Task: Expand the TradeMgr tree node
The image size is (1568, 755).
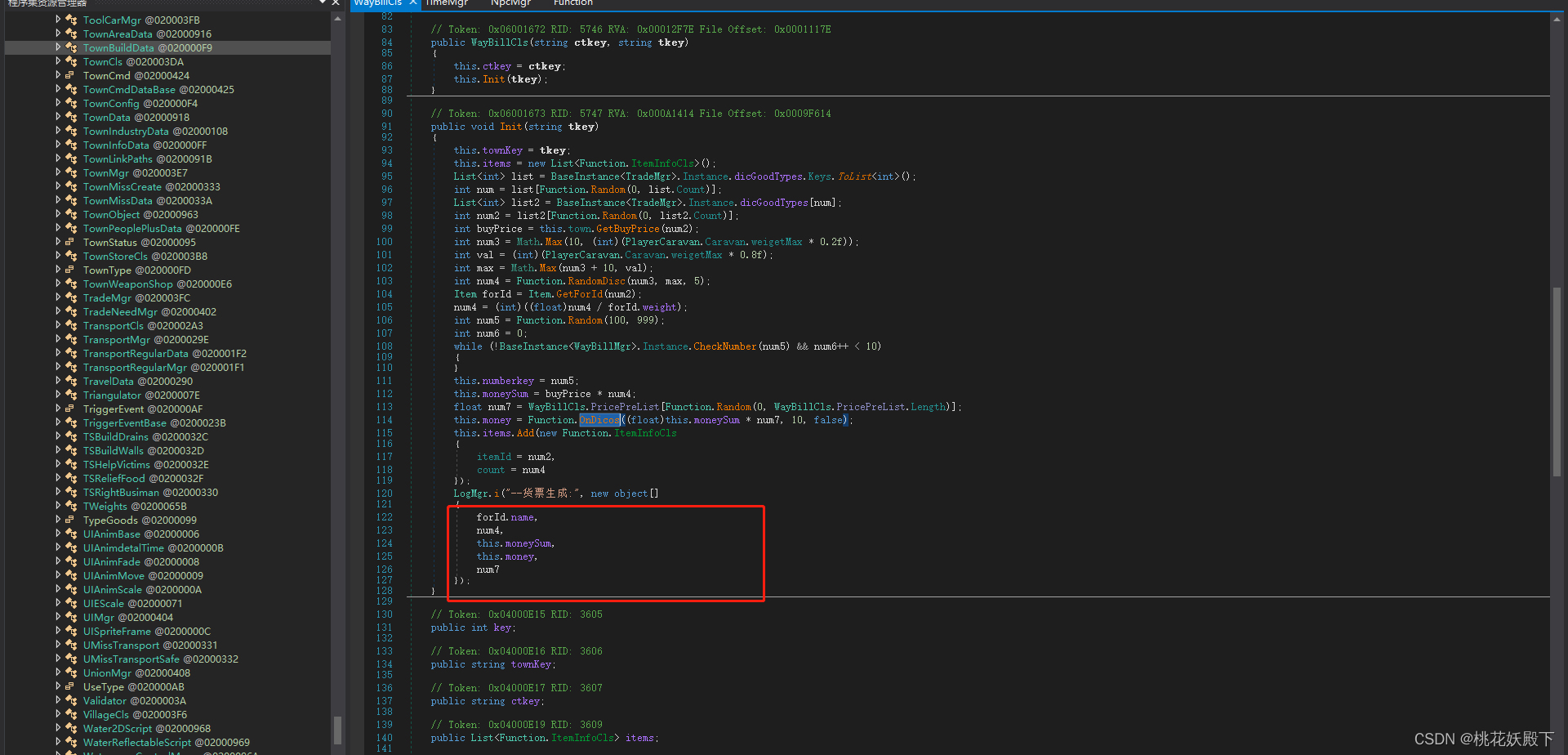Action: 58,297
